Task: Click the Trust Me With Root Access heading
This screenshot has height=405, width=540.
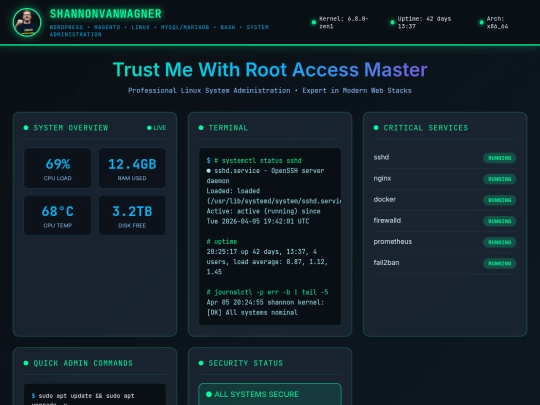Action: tap(270, 70)
